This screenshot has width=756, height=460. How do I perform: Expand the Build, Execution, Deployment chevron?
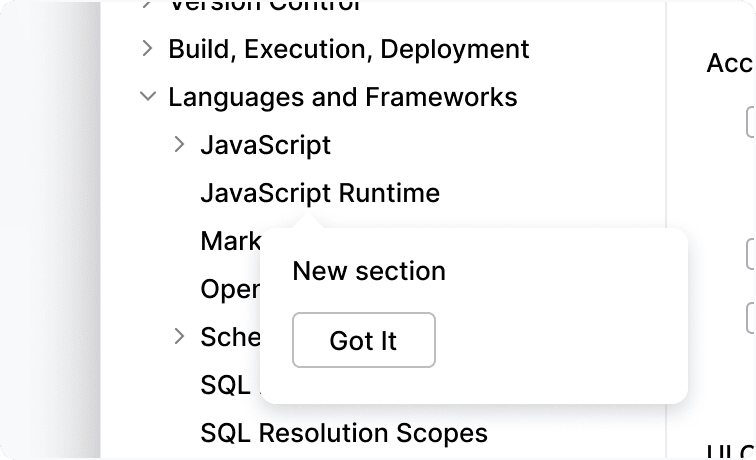point(147,48)
